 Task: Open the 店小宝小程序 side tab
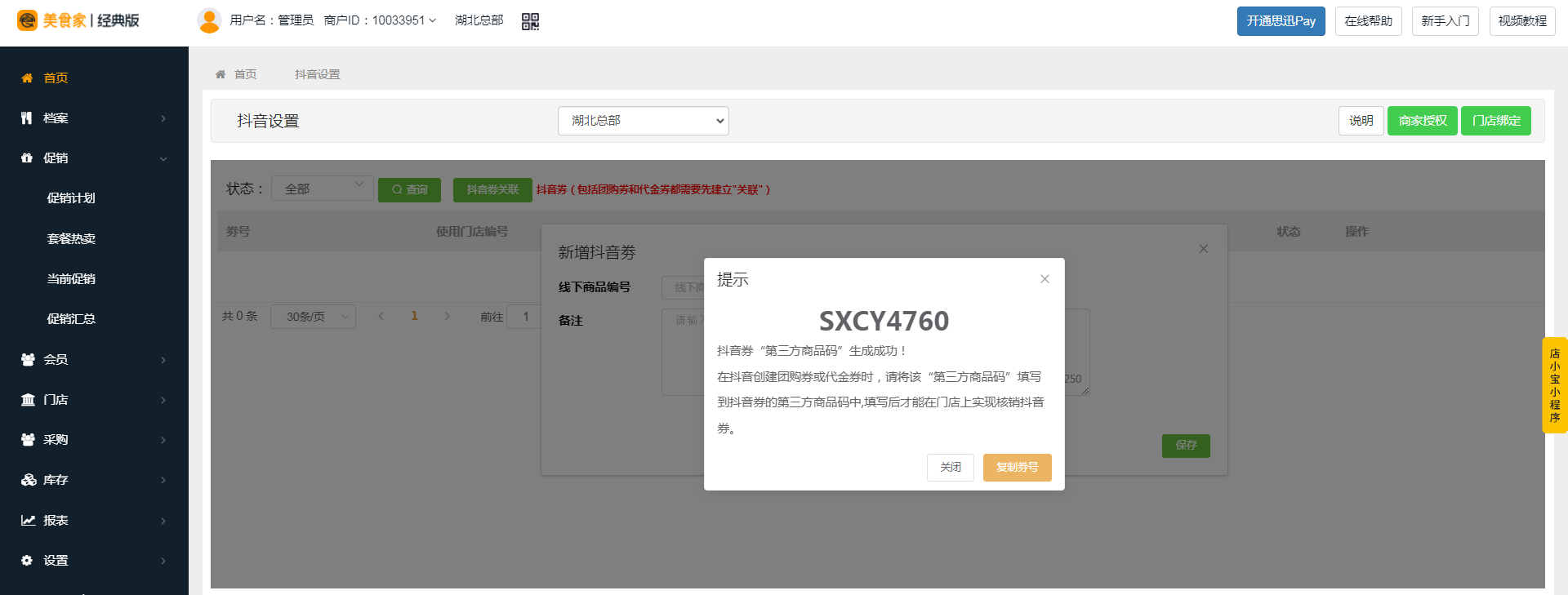(1554, 385)
